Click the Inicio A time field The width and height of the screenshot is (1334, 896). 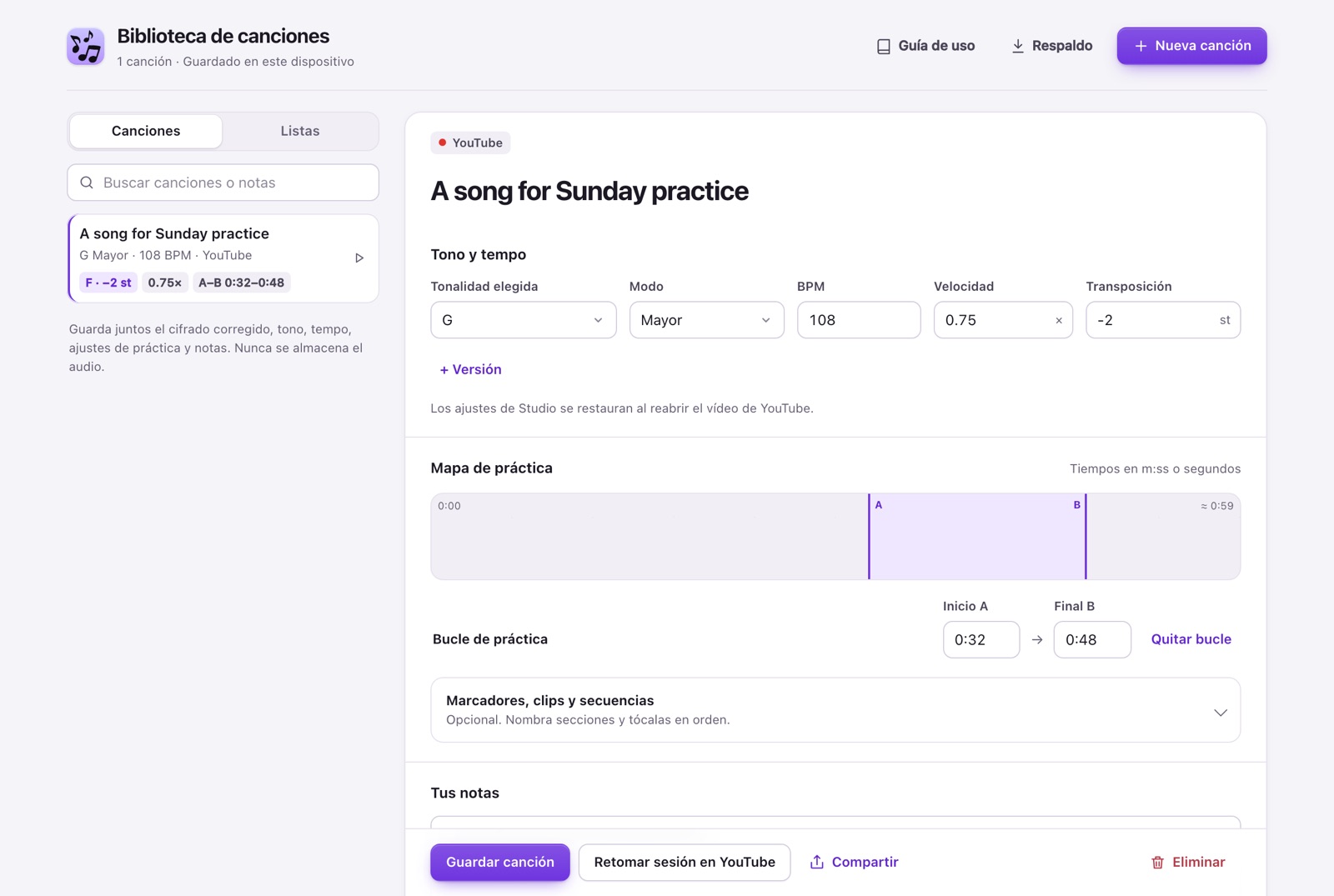tap(981, 639)
